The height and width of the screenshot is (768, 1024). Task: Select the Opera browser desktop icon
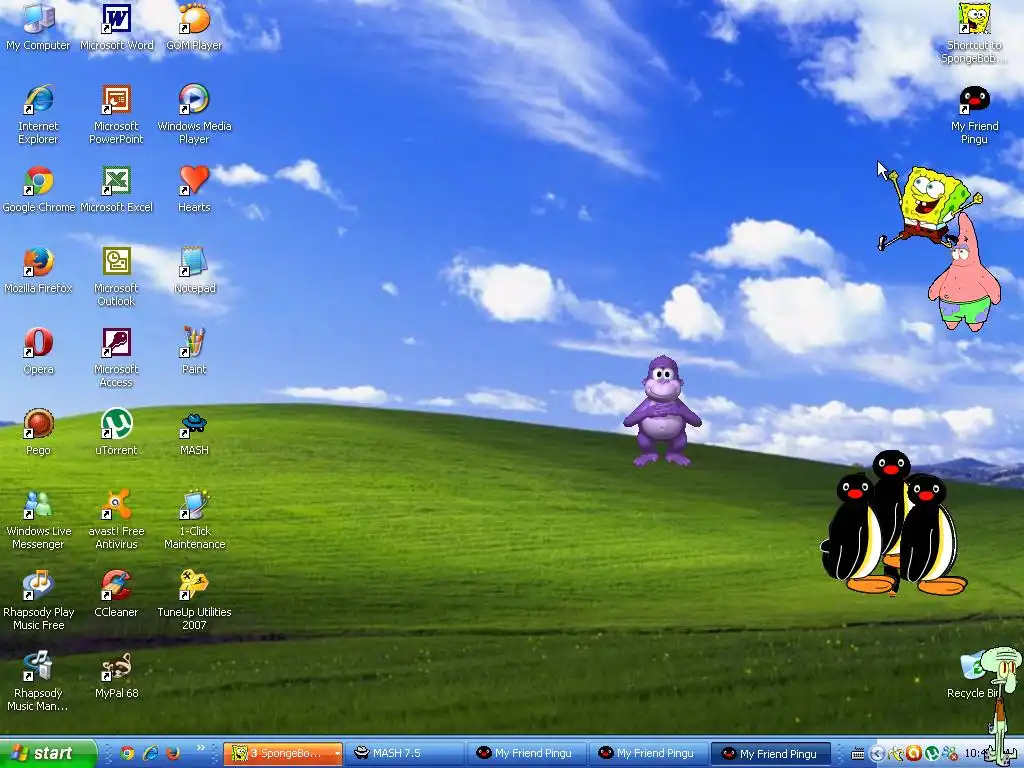pyautogui.click(x=38, y=351)
